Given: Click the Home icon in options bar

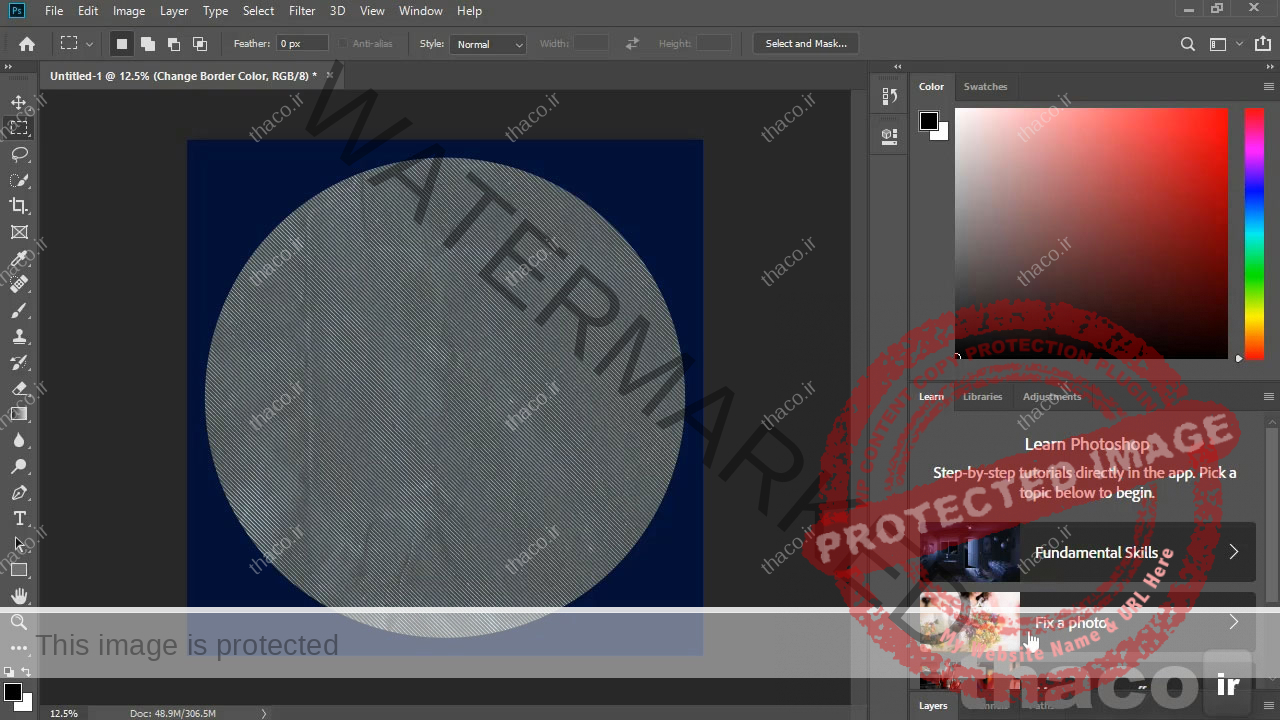Looking at the screenshot, I should (27, 44).
